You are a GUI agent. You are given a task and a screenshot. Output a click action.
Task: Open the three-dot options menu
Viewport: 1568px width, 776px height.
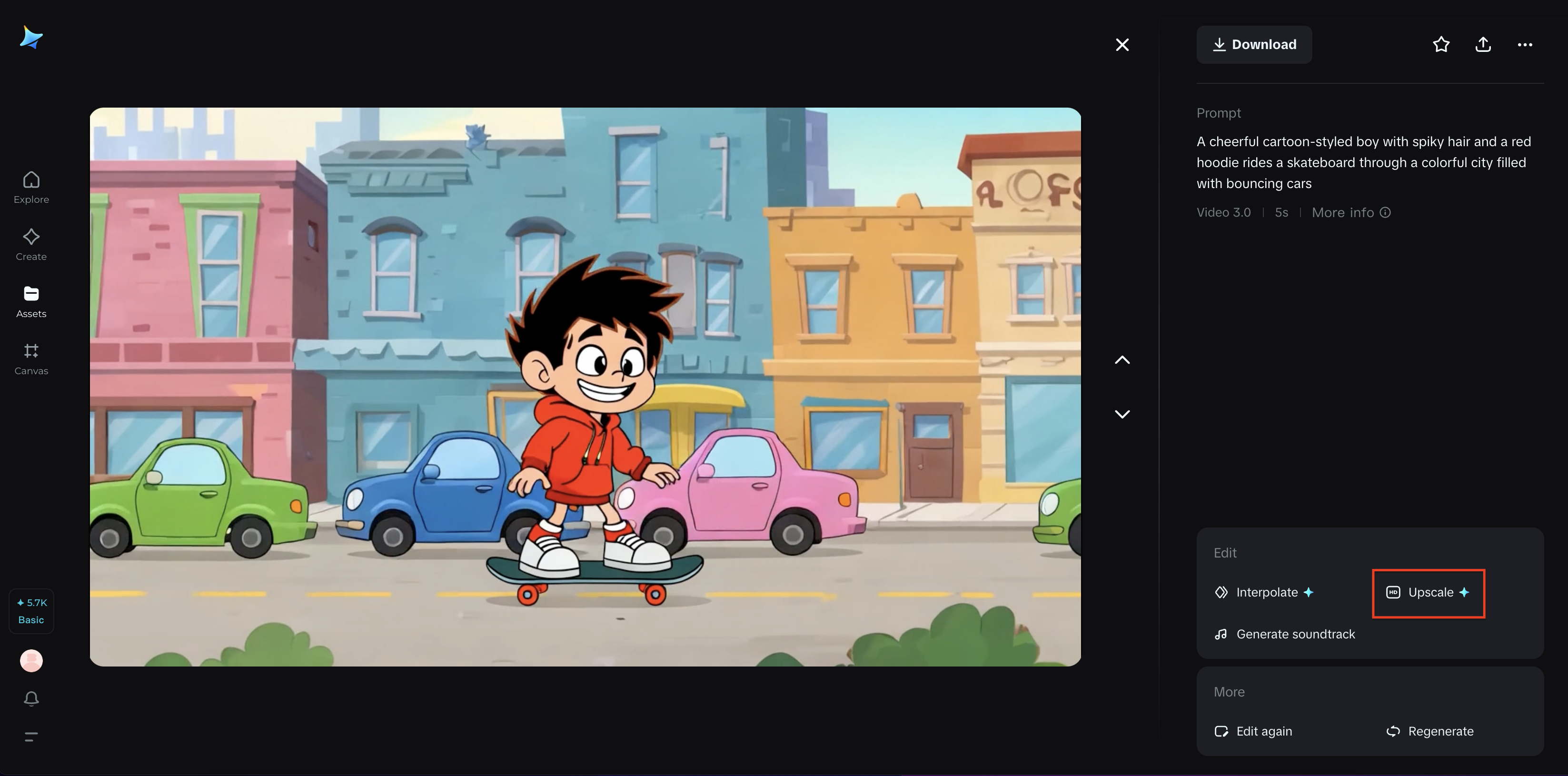click(x=1525, y=44)
